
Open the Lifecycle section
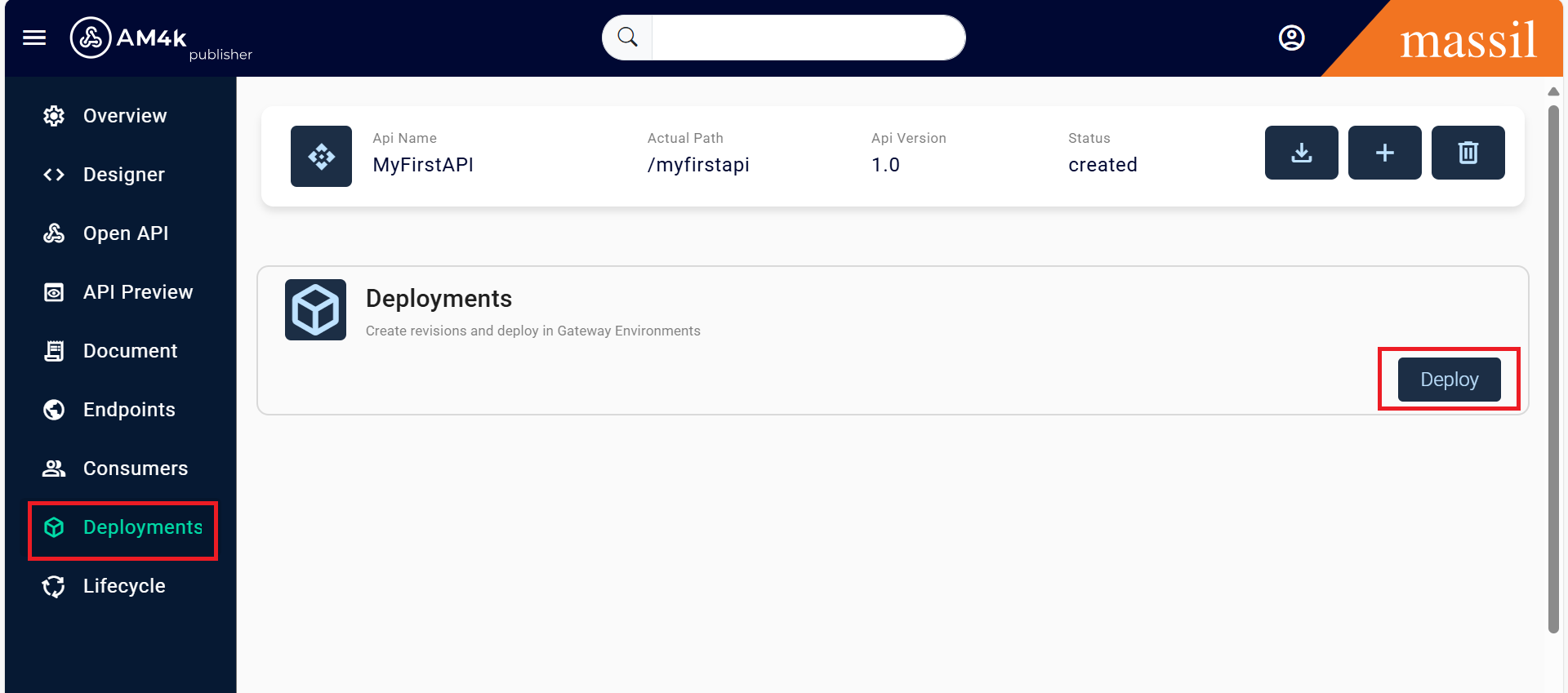[x=123, y=586]
